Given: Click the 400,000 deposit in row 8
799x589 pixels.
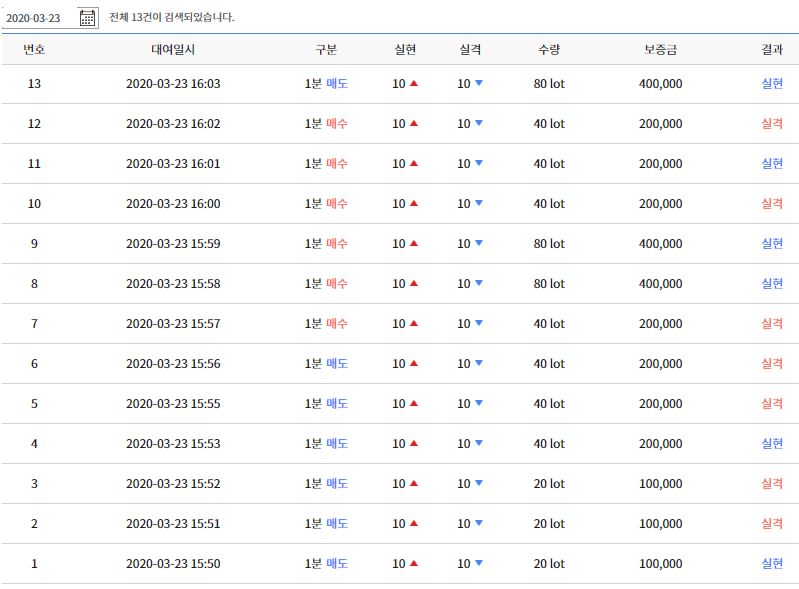Looking at the screenshot, I should 660,283.
